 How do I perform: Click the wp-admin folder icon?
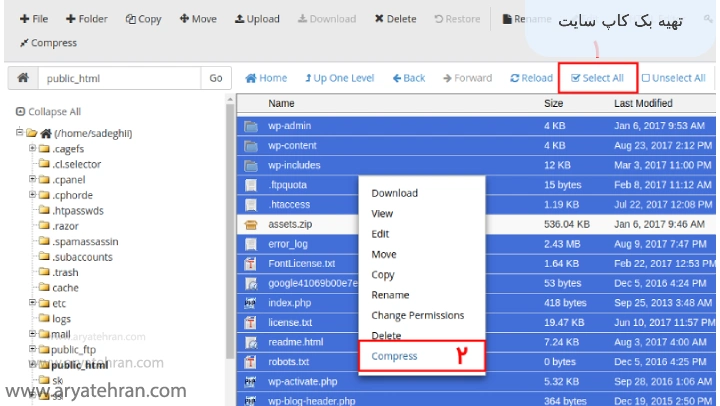(251, 127)
